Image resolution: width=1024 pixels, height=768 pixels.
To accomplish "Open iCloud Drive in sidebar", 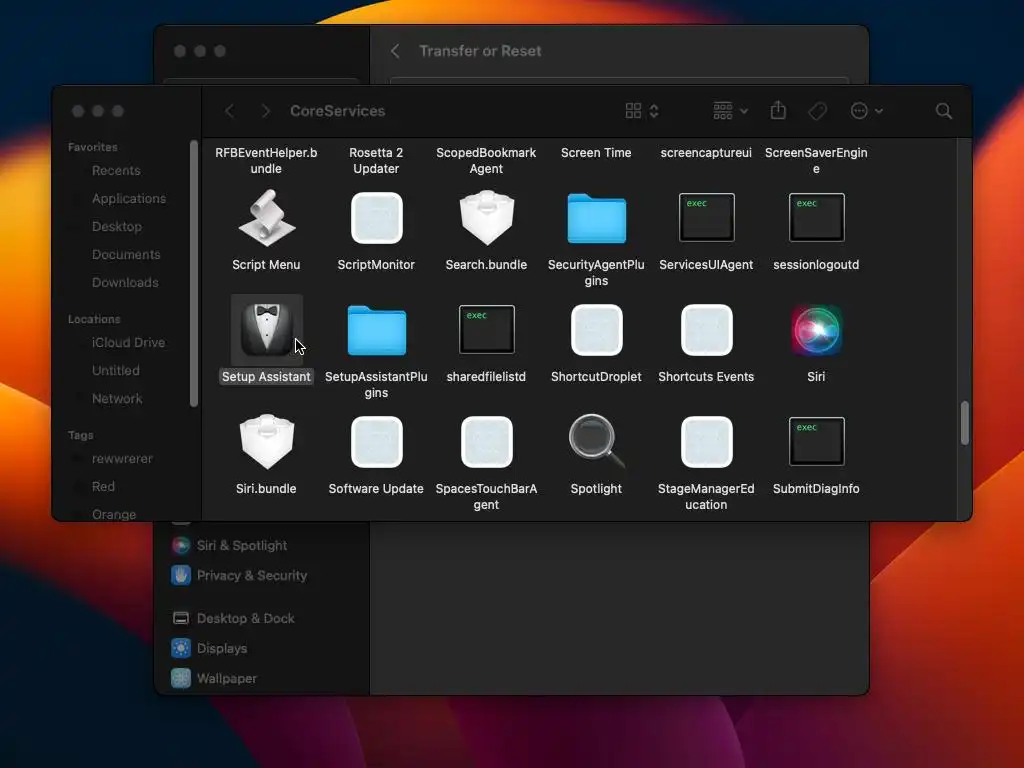I will 129,343.
